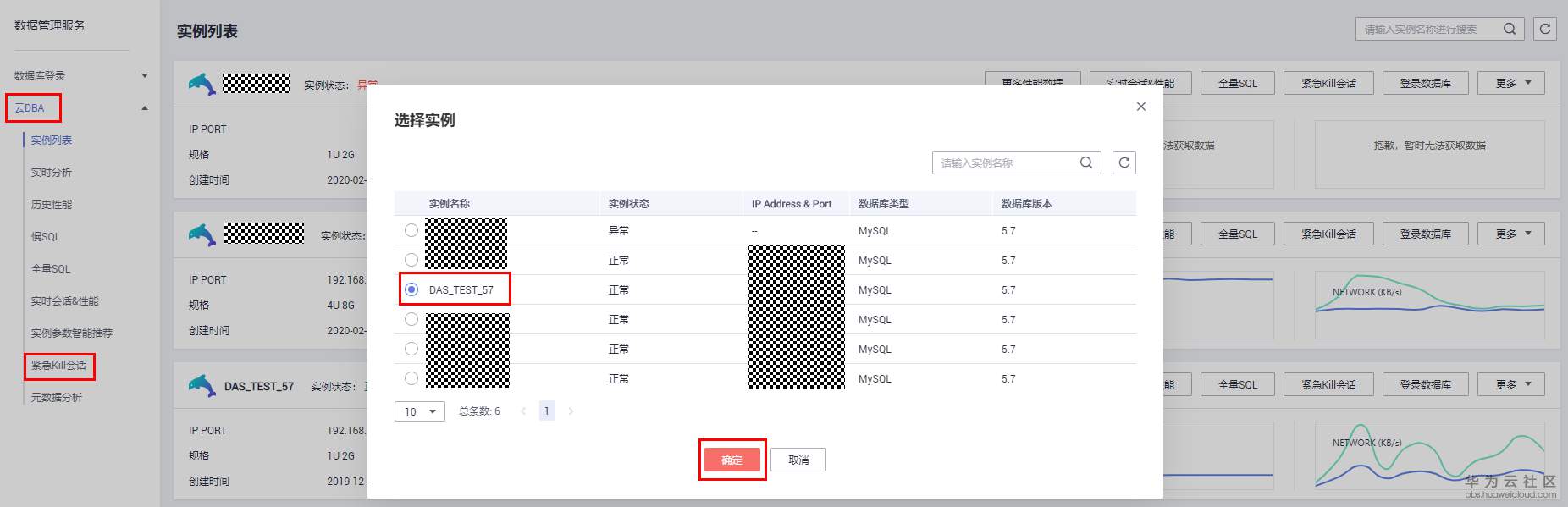The width and height of the screenshot is (1568, 507).
Task: Click the instance name search field in dialog
Action: tap(1006, 163)
